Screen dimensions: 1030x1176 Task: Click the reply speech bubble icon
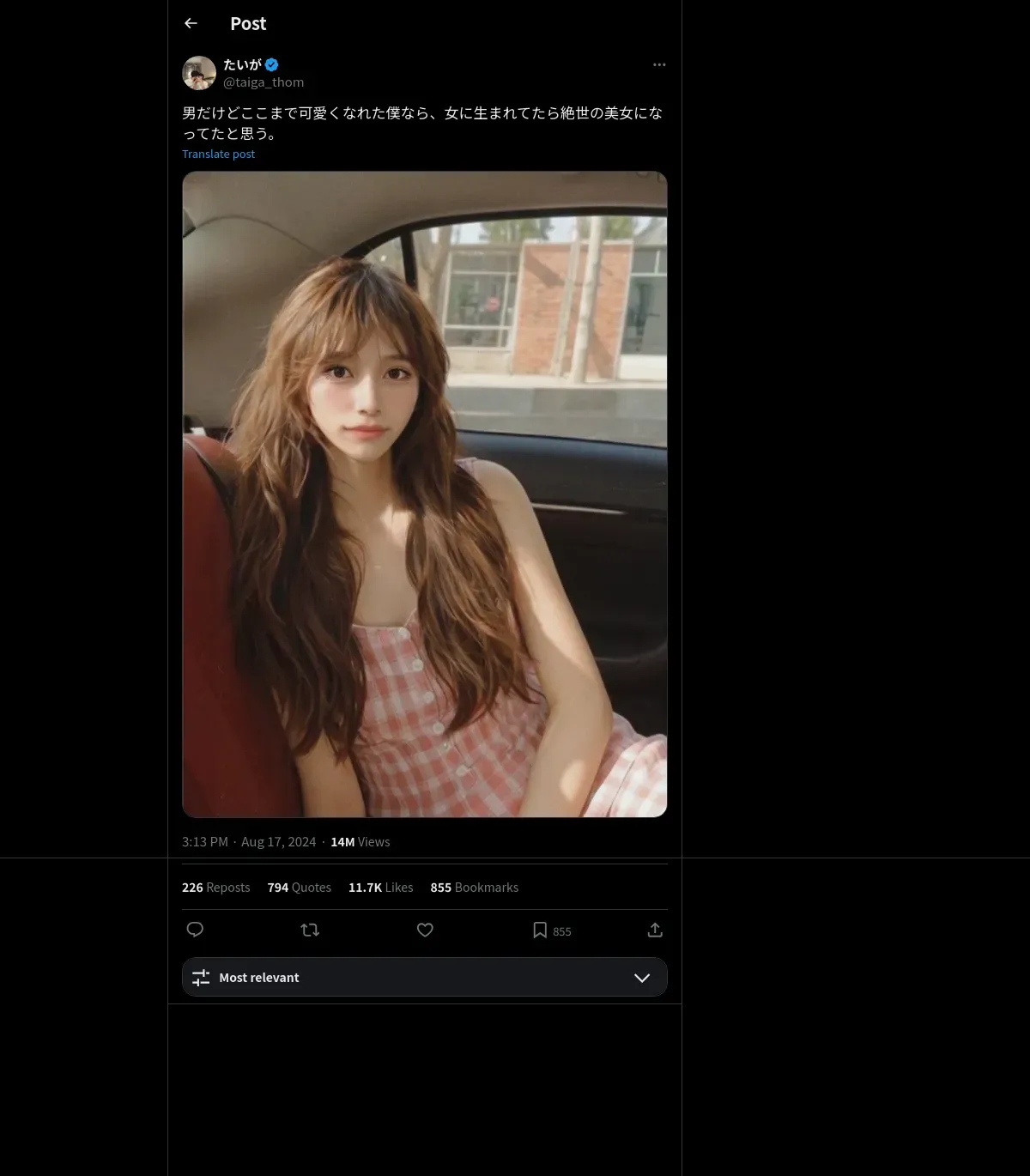pyautogui.click(x=195, y=930)
